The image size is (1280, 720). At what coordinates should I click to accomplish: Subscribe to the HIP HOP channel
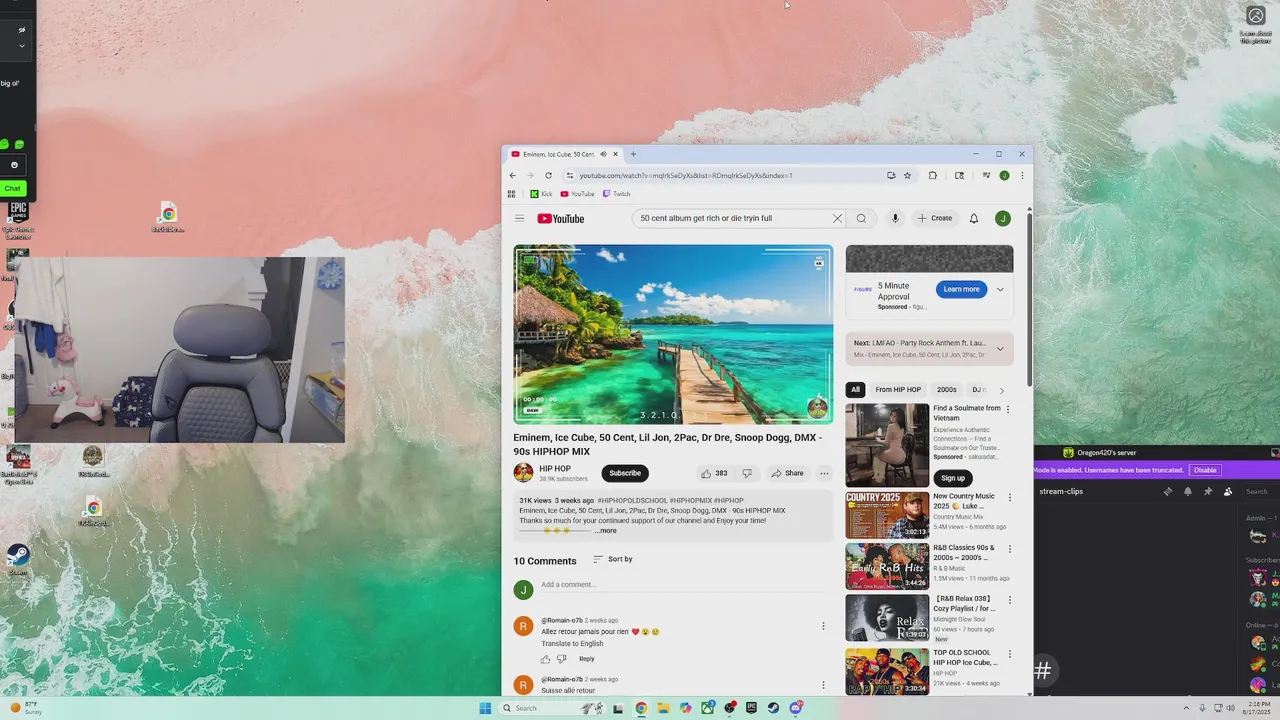(x=625, y=473)
